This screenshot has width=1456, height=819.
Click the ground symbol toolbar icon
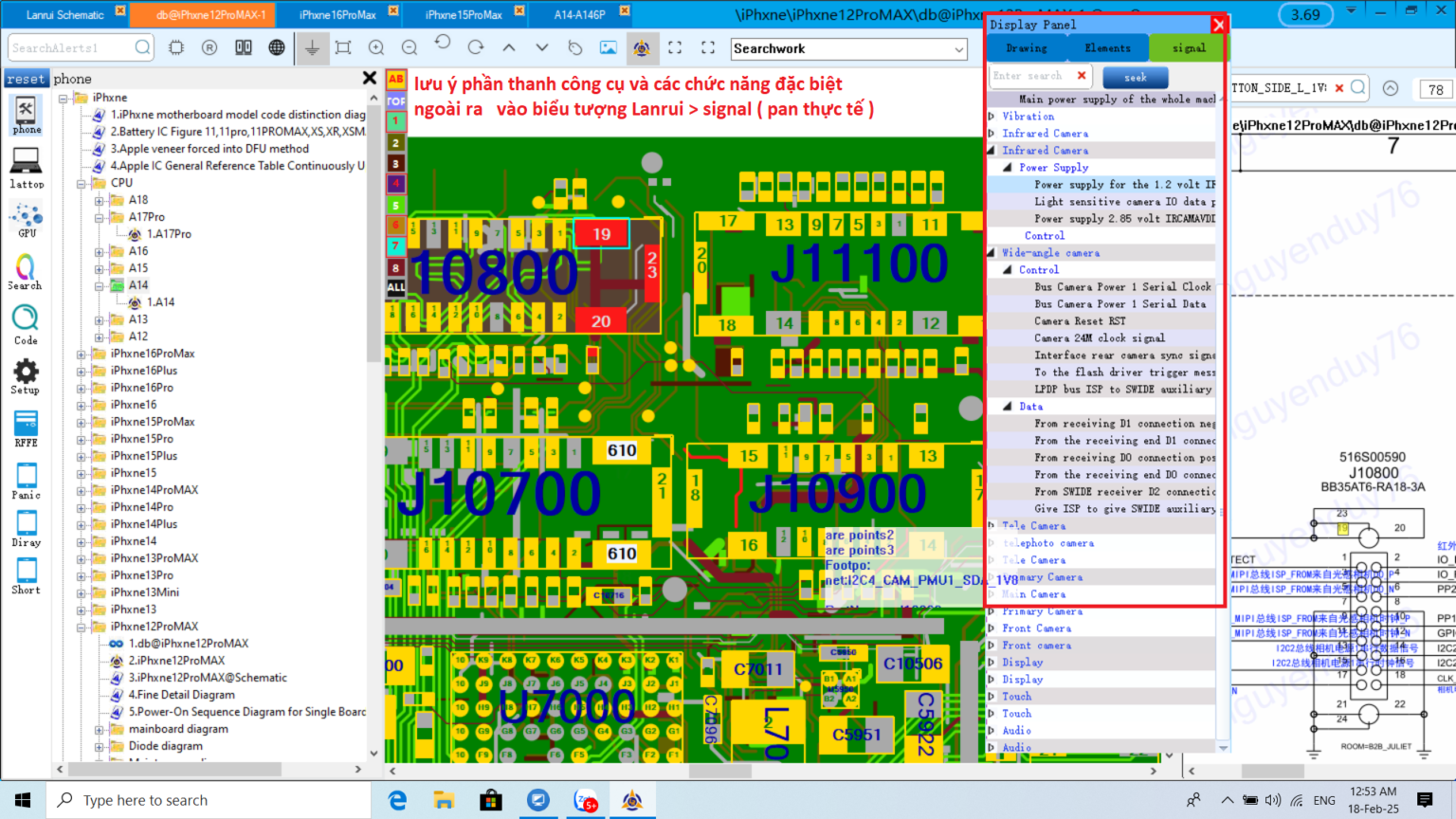[x=311, y=47]
